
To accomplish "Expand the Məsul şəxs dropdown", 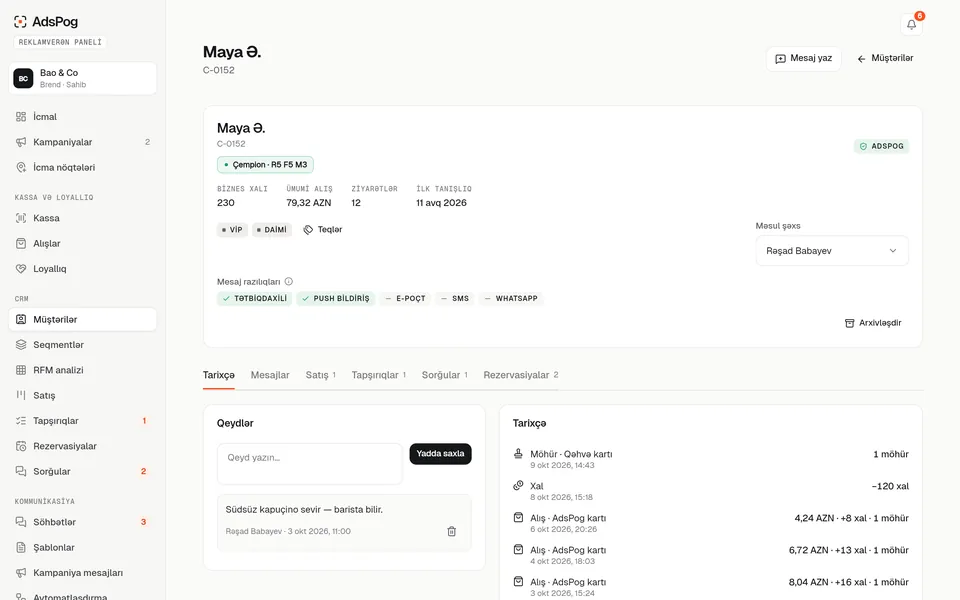I will tap(832, 251).
